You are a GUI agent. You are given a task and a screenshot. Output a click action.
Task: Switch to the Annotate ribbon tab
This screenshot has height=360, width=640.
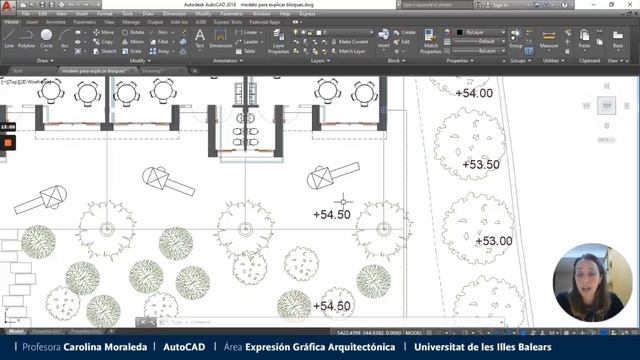click(56, 22)
